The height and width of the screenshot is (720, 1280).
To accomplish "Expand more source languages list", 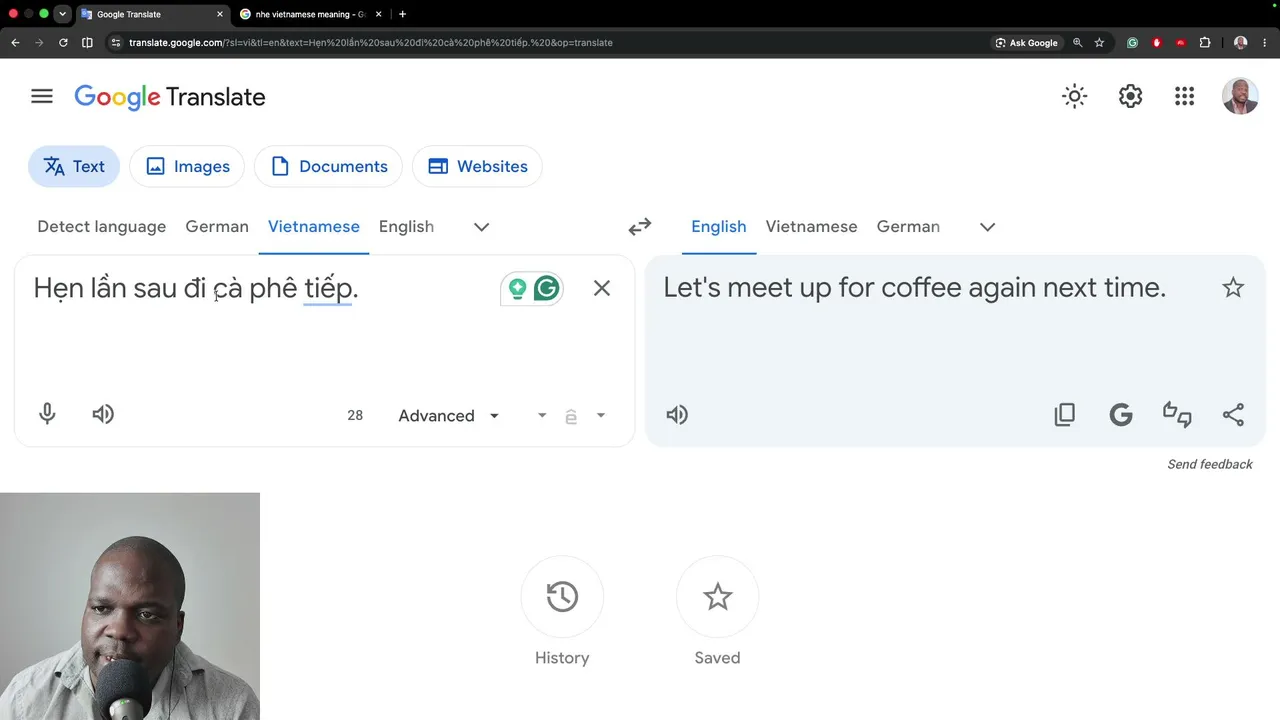I will click(x=481, y=227).
